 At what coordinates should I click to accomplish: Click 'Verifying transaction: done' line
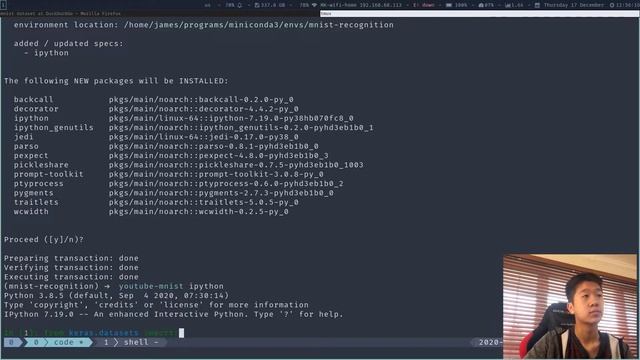71,268
